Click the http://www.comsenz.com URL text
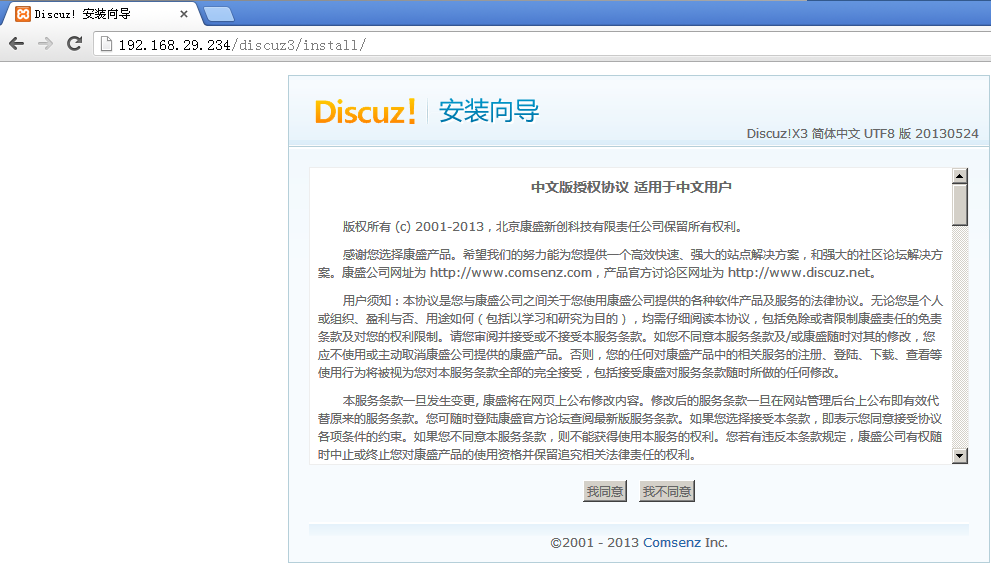Viewport: 991px width, 569px height. [x=511, y=273]
